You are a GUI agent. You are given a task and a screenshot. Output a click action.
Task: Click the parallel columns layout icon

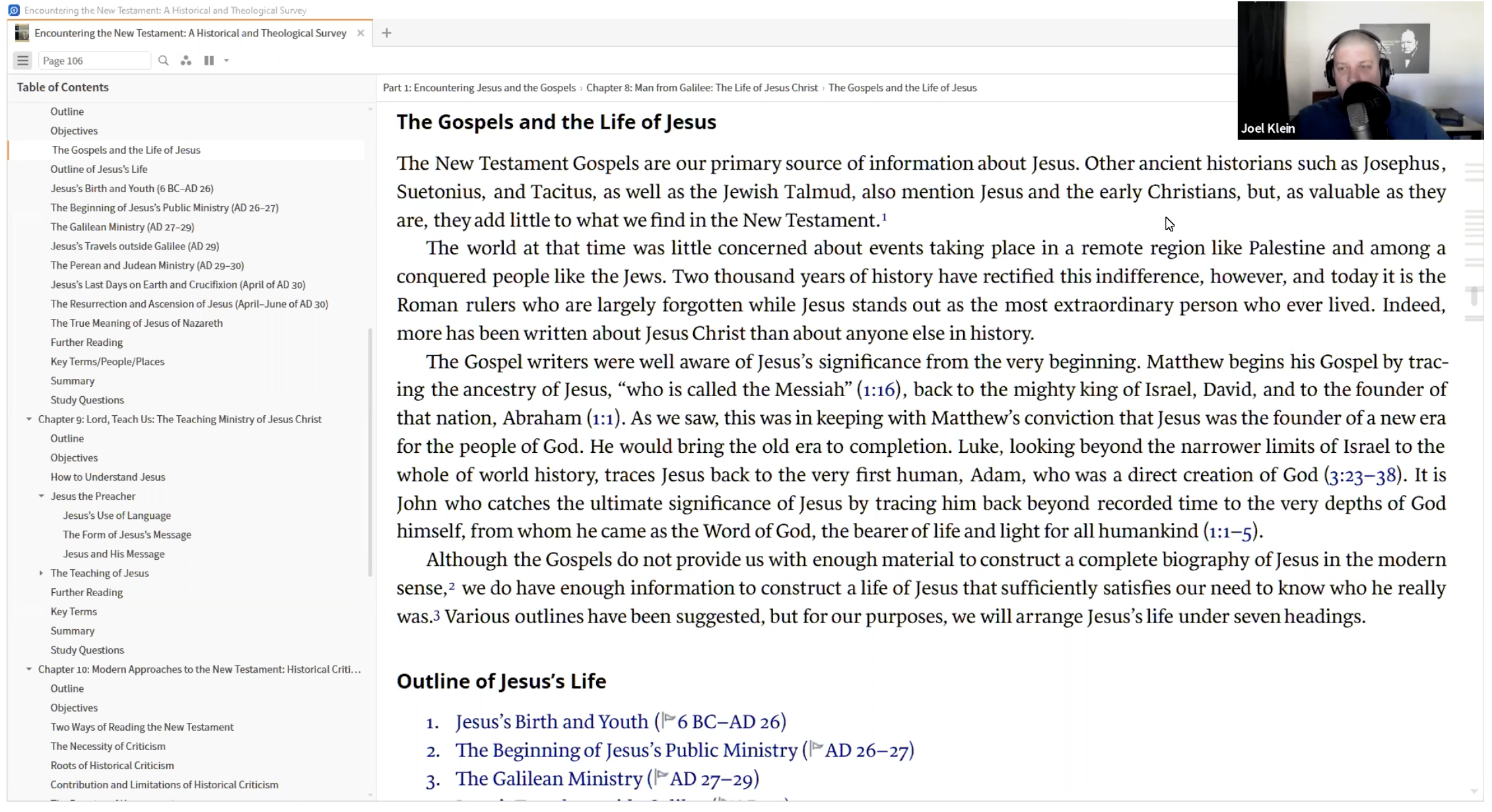[209, 61]
